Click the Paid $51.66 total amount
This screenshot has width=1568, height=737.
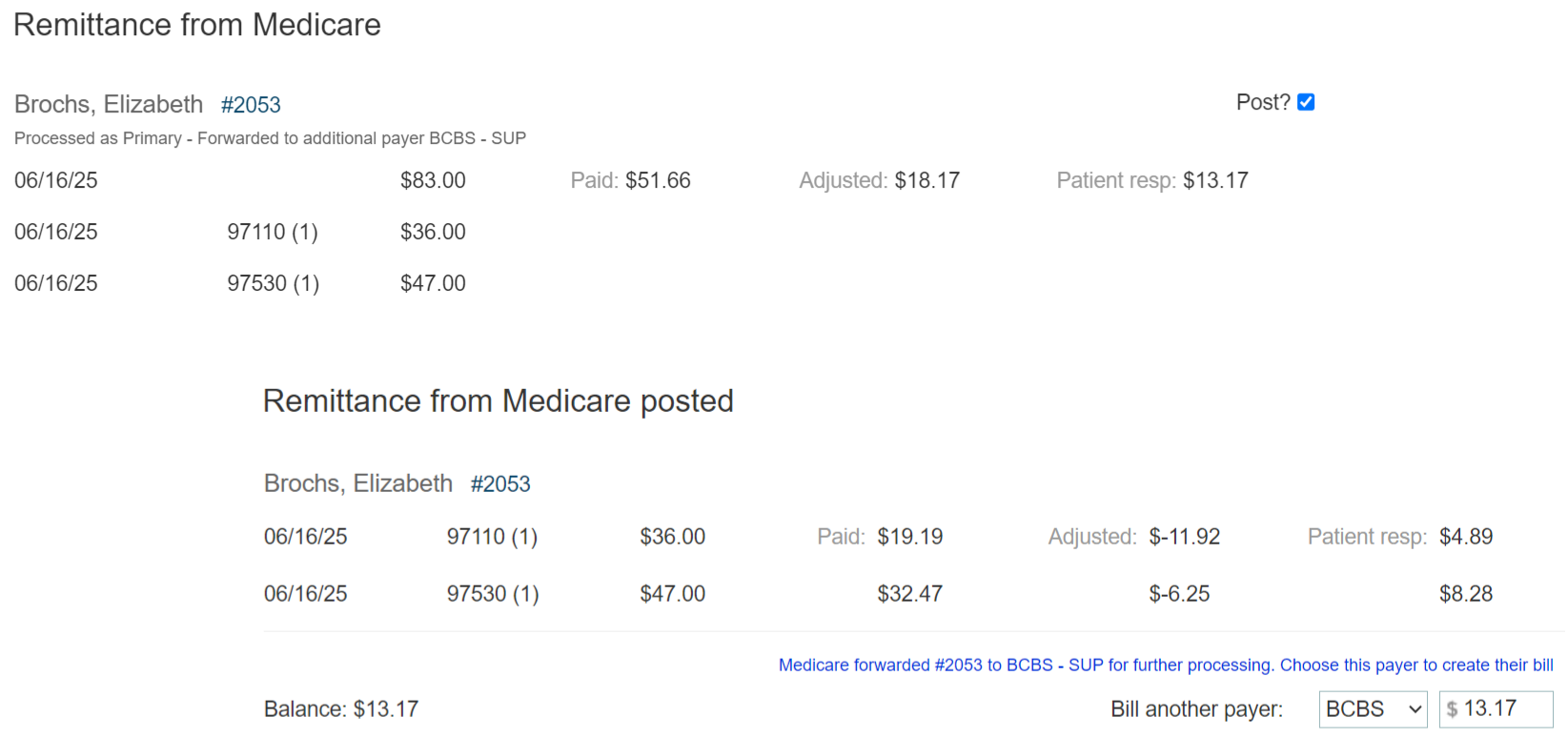(658, 180)
